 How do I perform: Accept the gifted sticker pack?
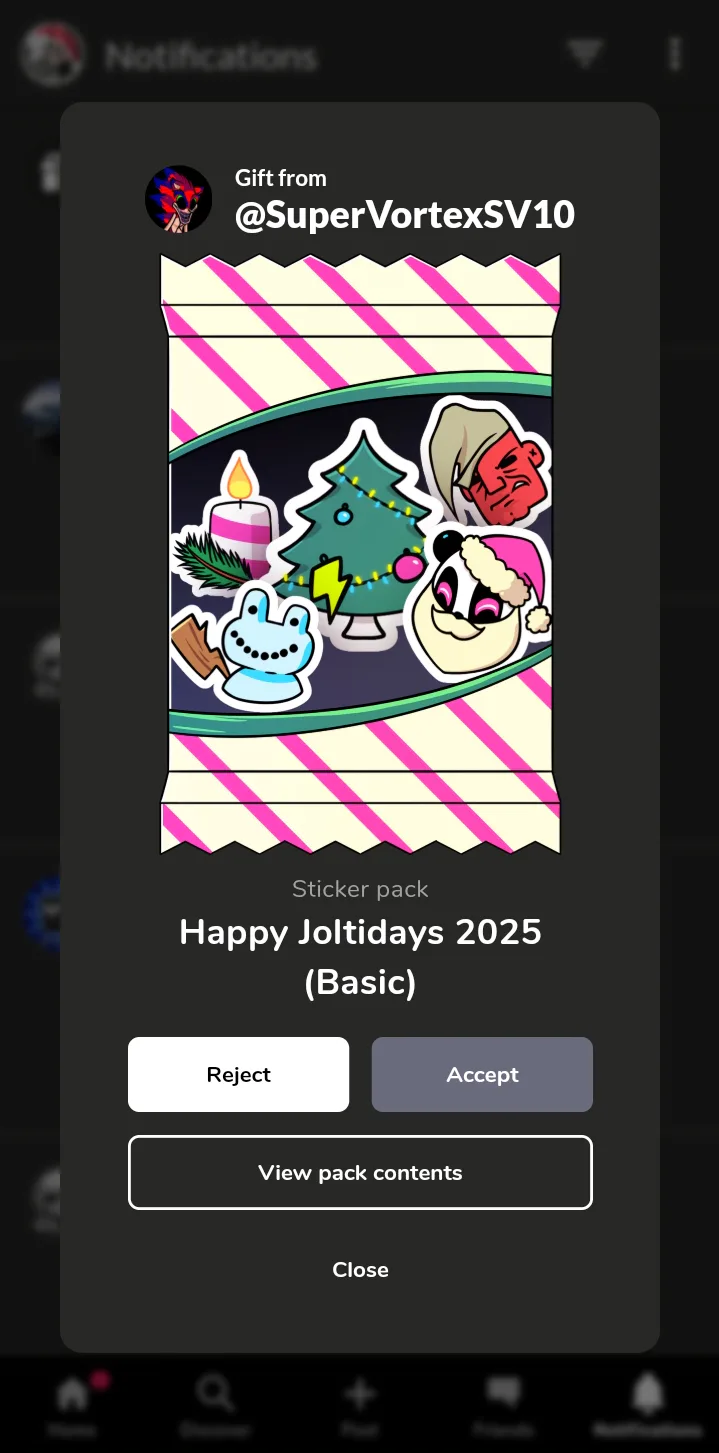pyautogui.click(x=482, y=1074)
